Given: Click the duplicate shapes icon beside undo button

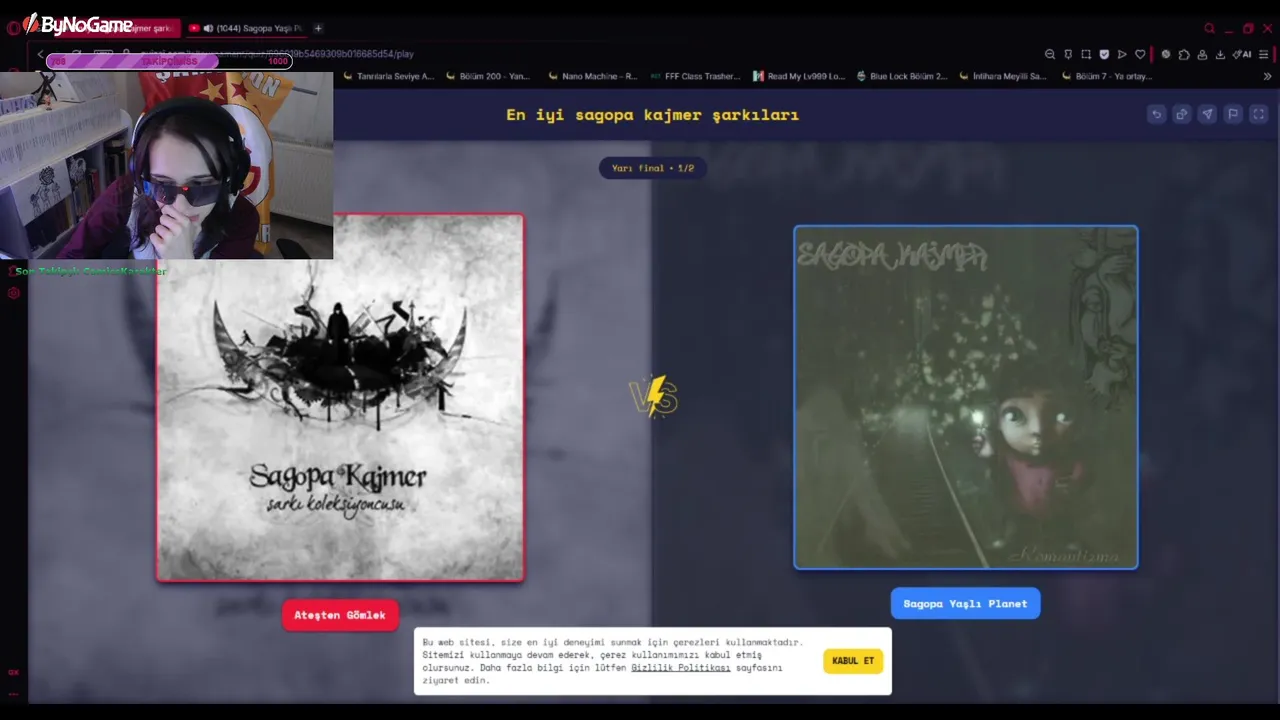Looking at the screenshot, I should point(1182,114).
